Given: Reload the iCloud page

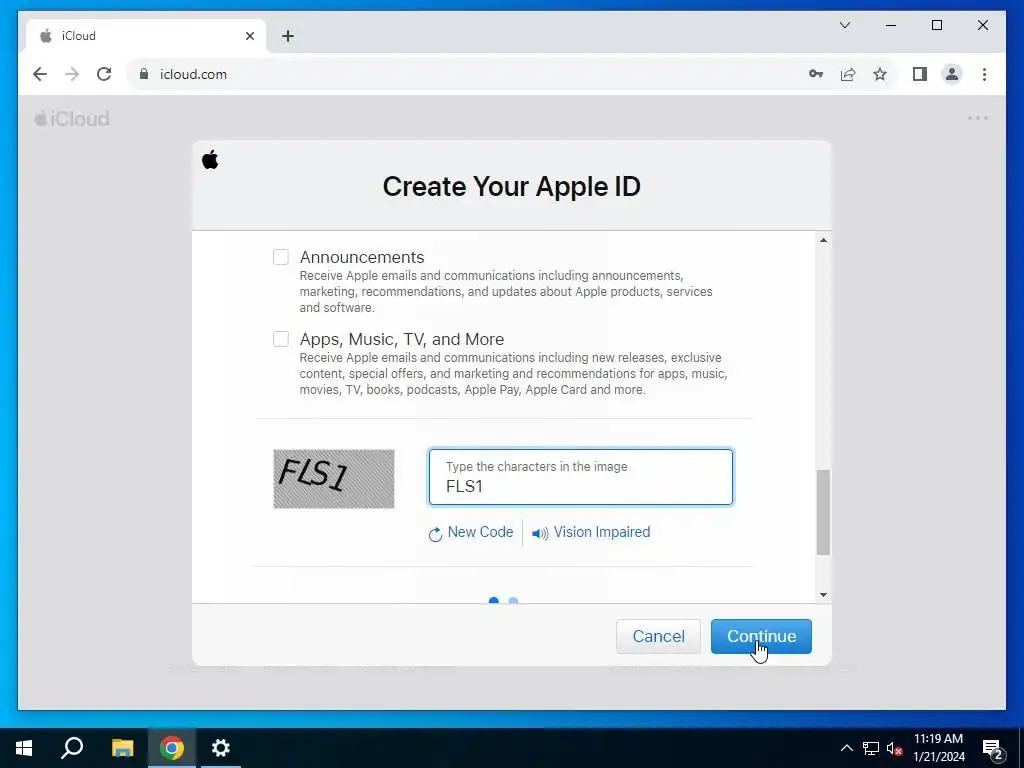Looking at the screenshot, I should pos(104,74).
